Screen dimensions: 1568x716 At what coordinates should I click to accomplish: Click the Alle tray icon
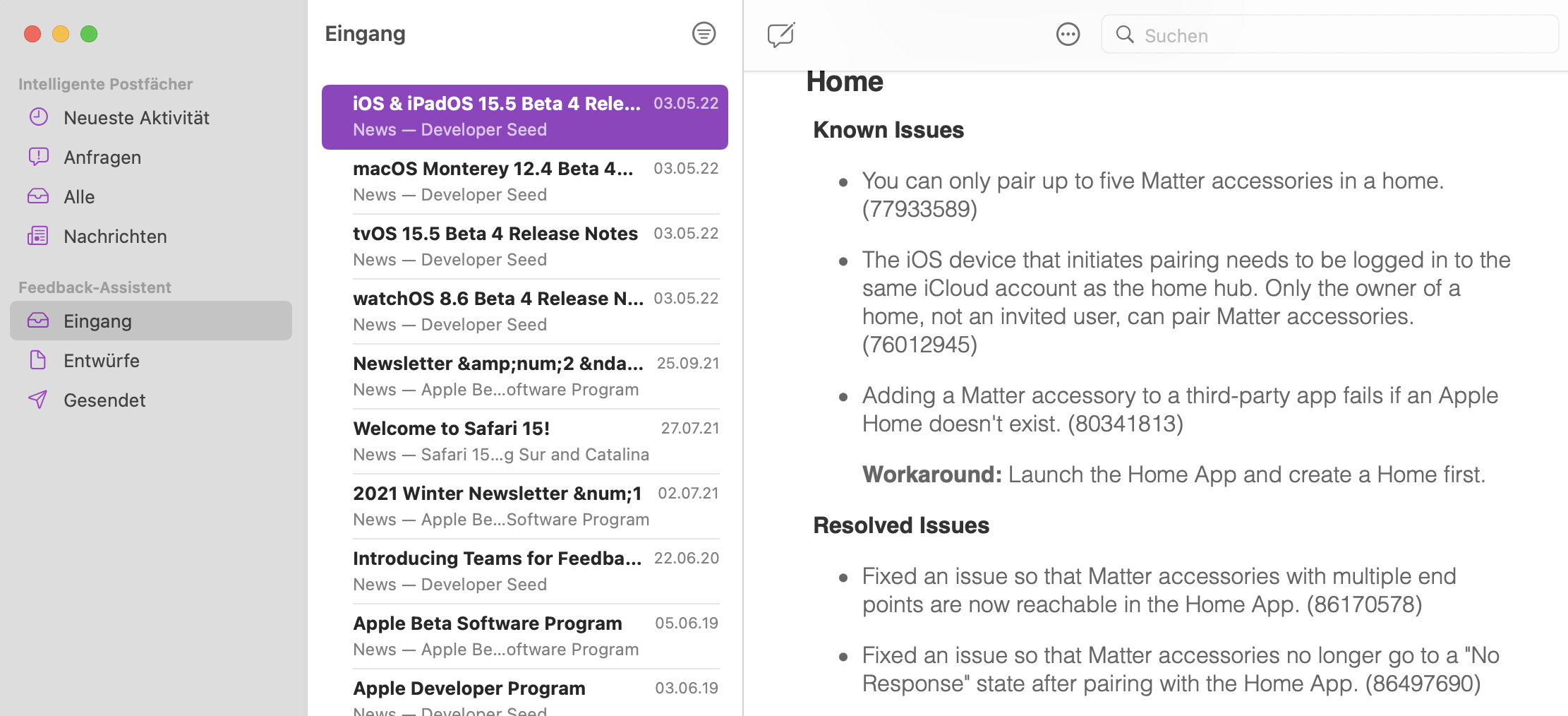[x=39, y=196]
